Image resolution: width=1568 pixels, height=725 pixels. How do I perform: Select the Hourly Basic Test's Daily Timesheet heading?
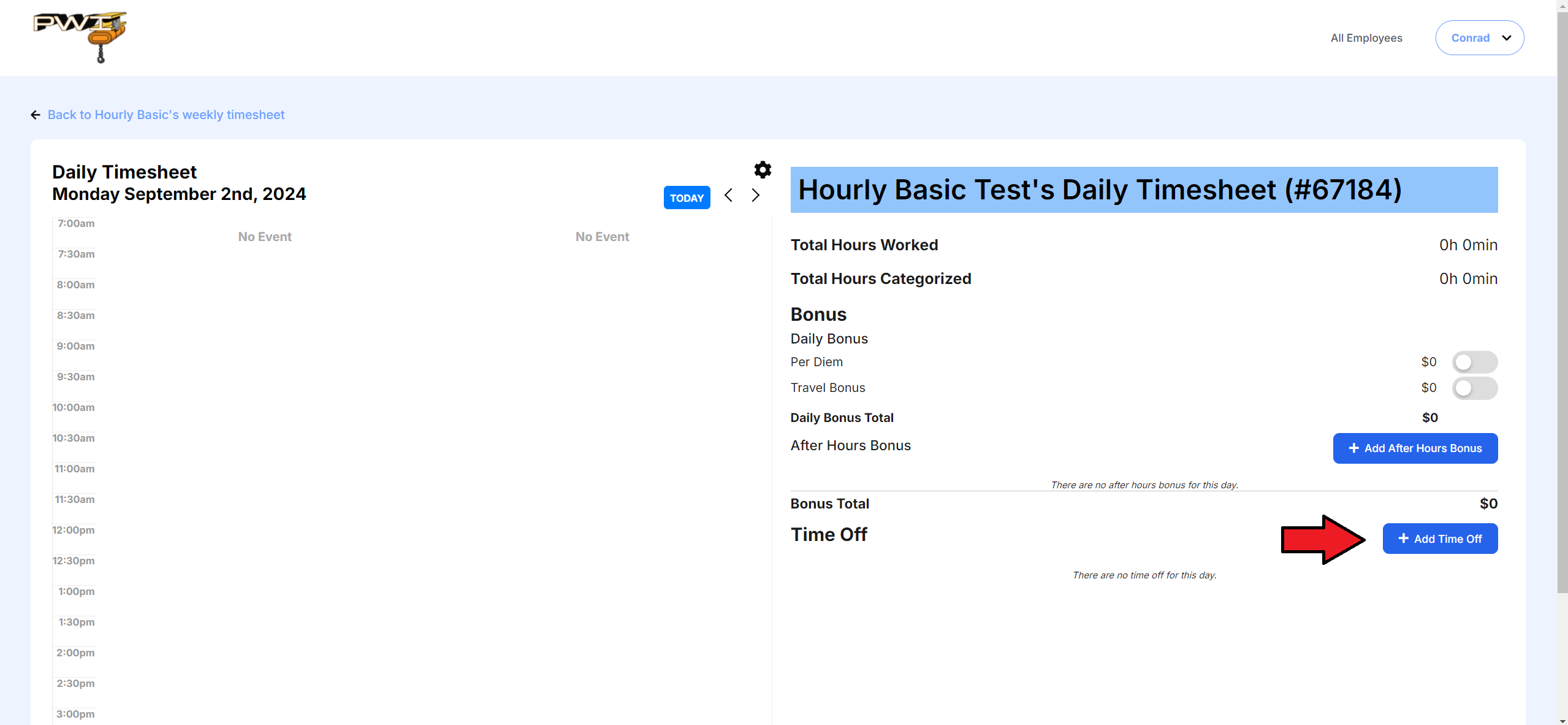(1099, 190)
